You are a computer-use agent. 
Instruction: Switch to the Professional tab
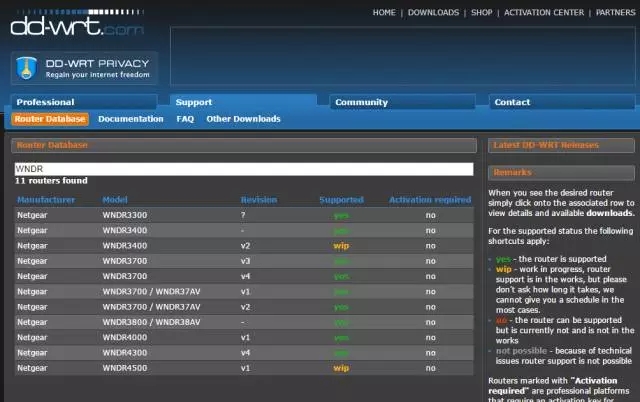coord(84,102)
